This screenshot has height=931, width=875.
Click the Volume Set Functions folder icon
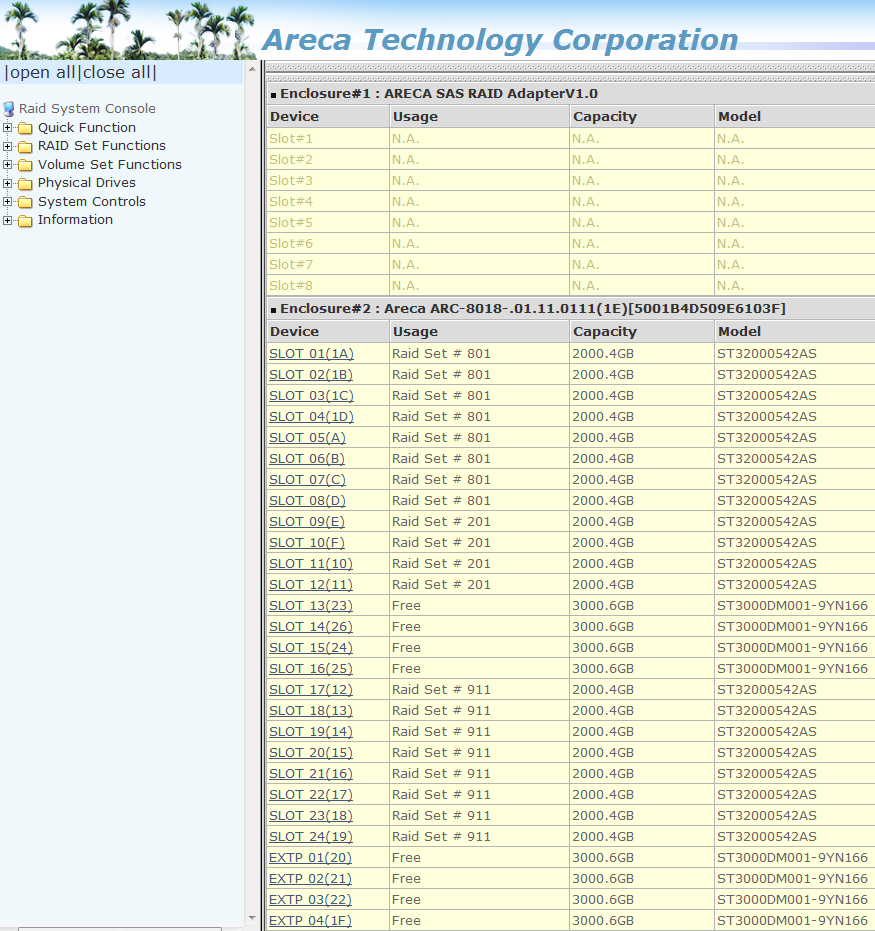pyautogui.click(x=25, y=165)
